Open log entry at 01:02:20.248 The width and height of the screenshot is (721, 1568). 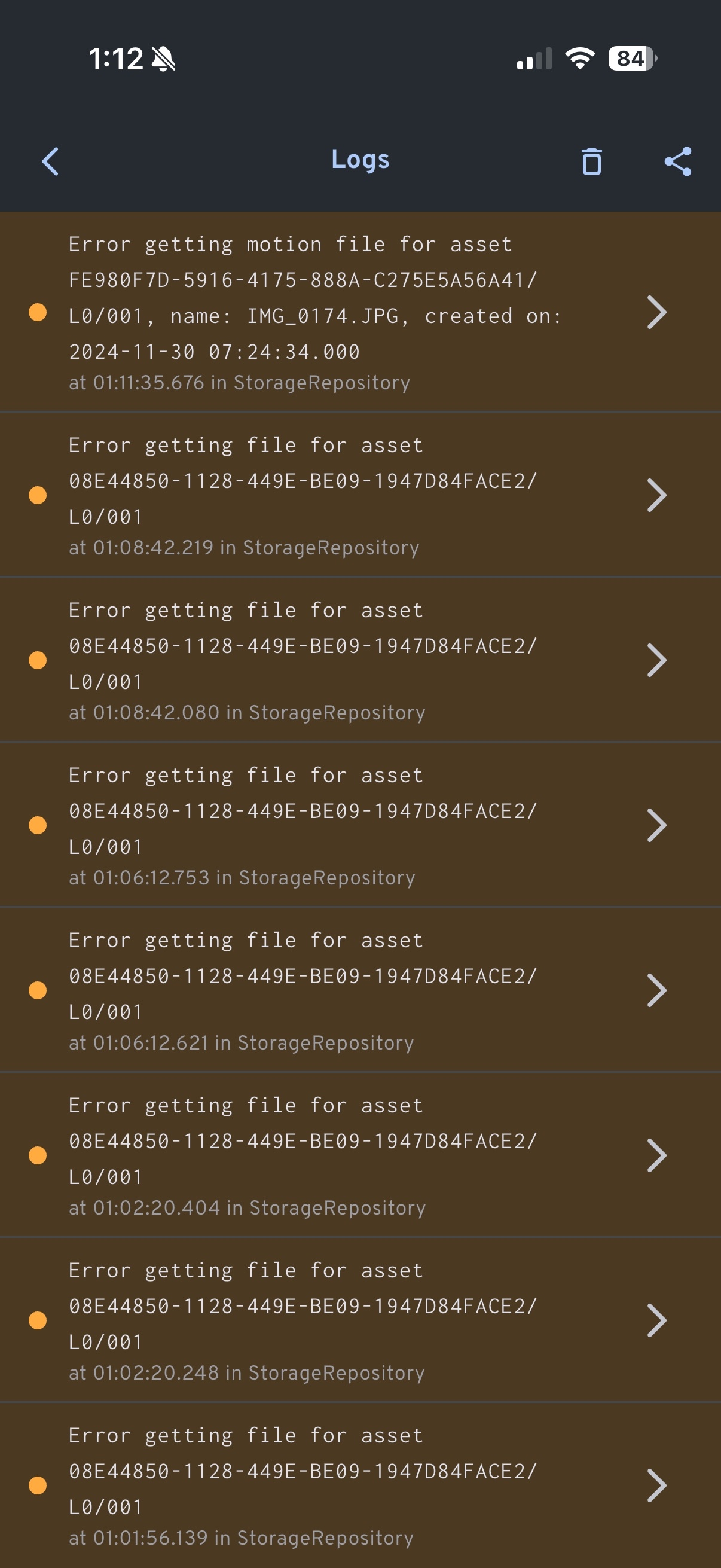click(x=304, y=1320)
